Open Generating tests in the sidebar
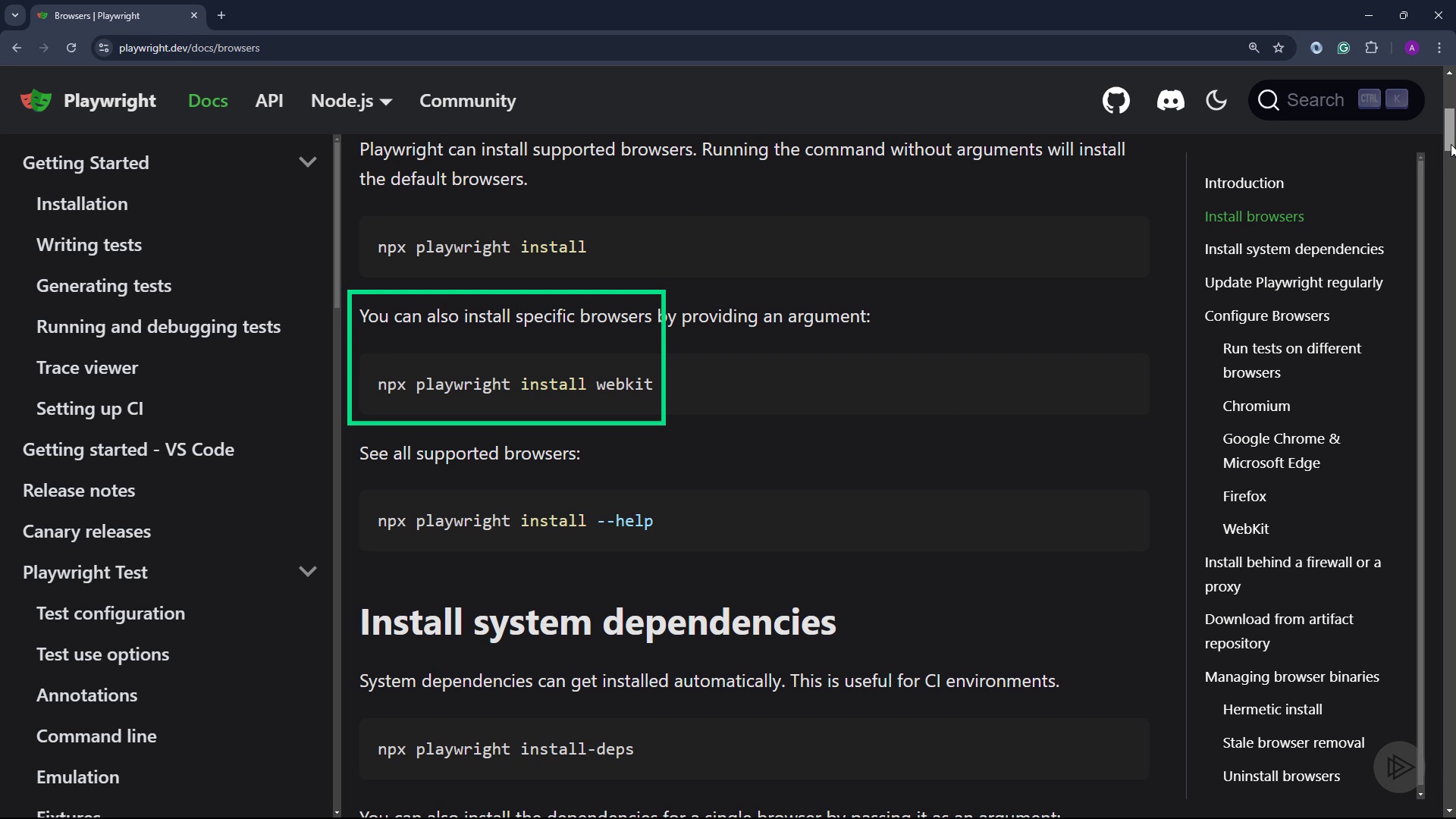The width and height of the screenshot is (1456, 819). pyautogui.click(x=104, y=286)
